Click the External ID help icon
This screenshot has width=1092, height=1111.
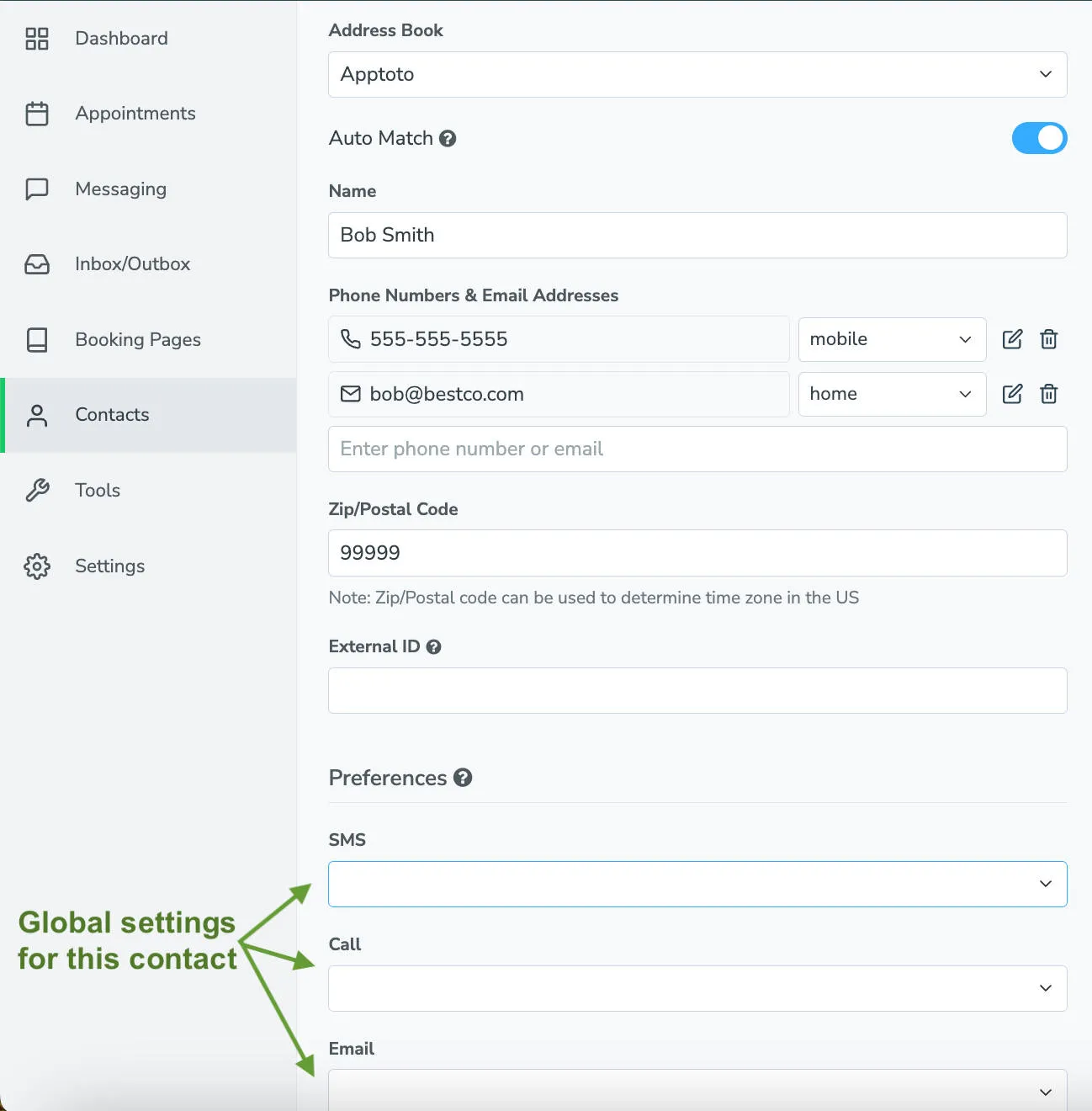[434, 647]
